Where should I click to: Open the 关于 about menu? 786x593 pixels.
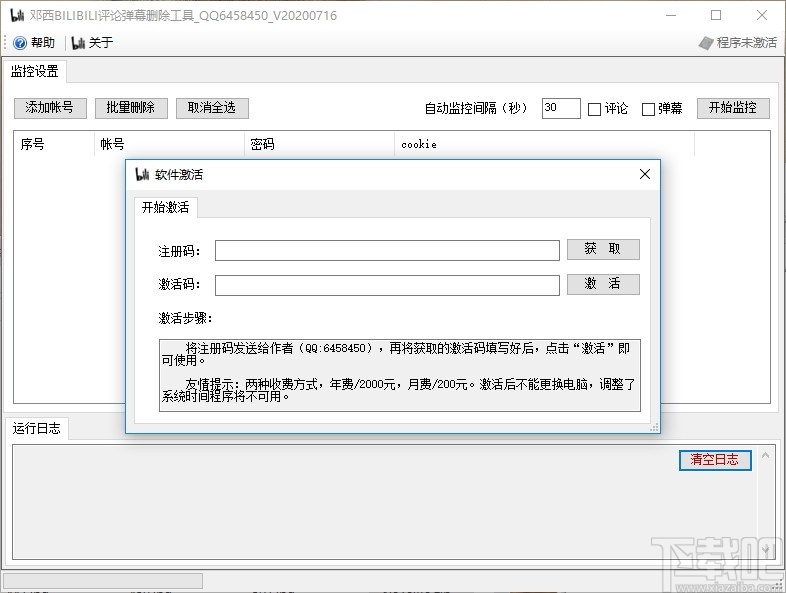[101, 43]
